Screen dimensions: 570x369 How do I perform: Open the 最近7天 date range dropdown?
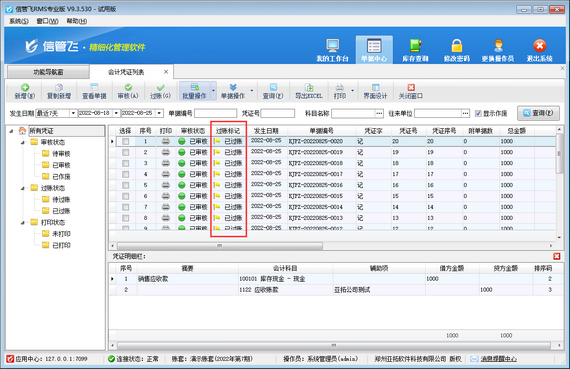[x=73, y=113]
